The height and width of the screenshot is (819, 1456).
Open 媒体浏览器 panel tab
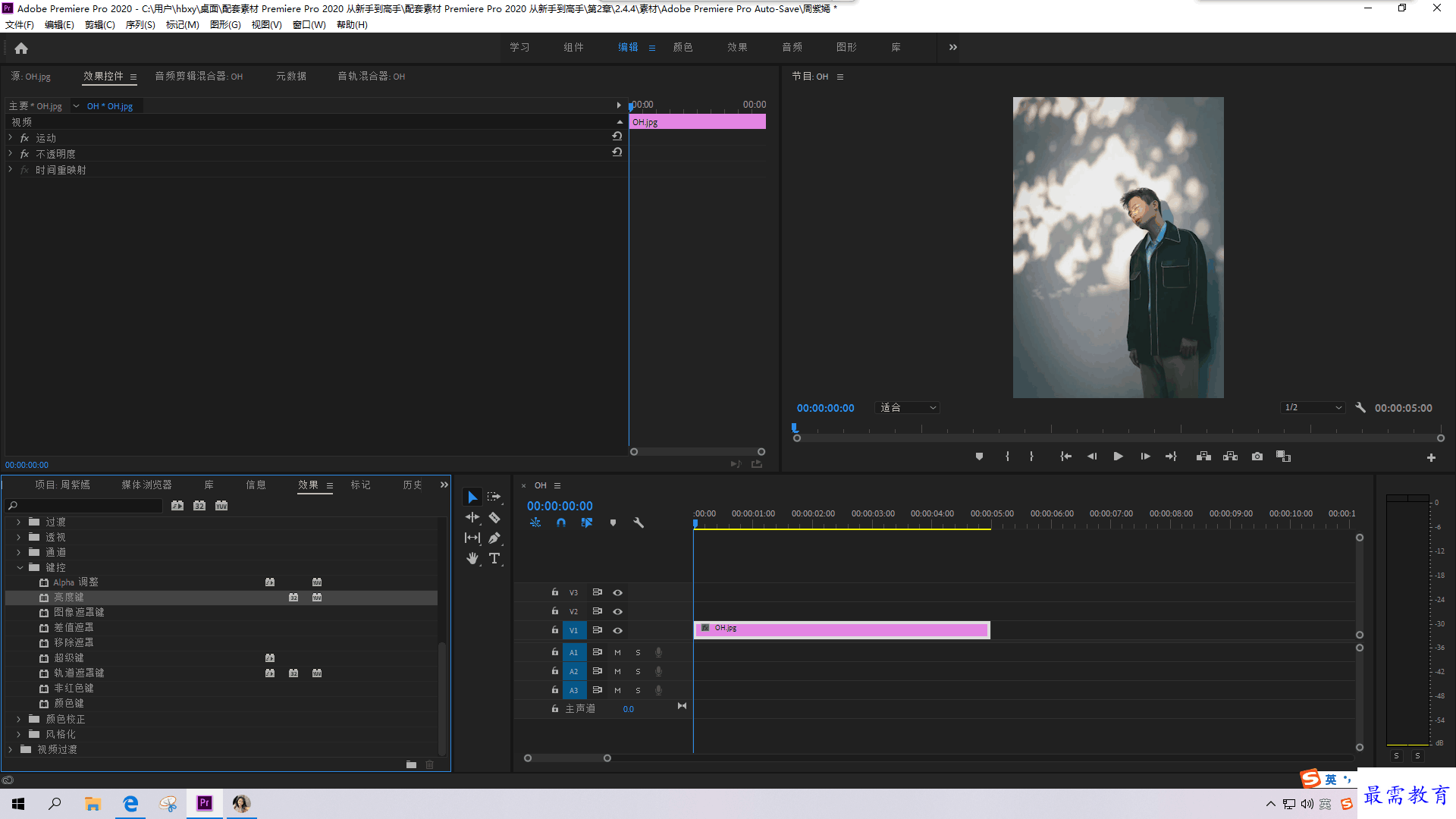146,485
